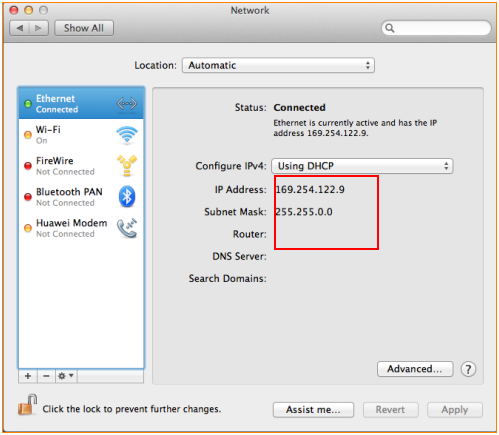Add a network service with plus button
Viewport: 499px width, 435px height.
(x=28, y=376)
